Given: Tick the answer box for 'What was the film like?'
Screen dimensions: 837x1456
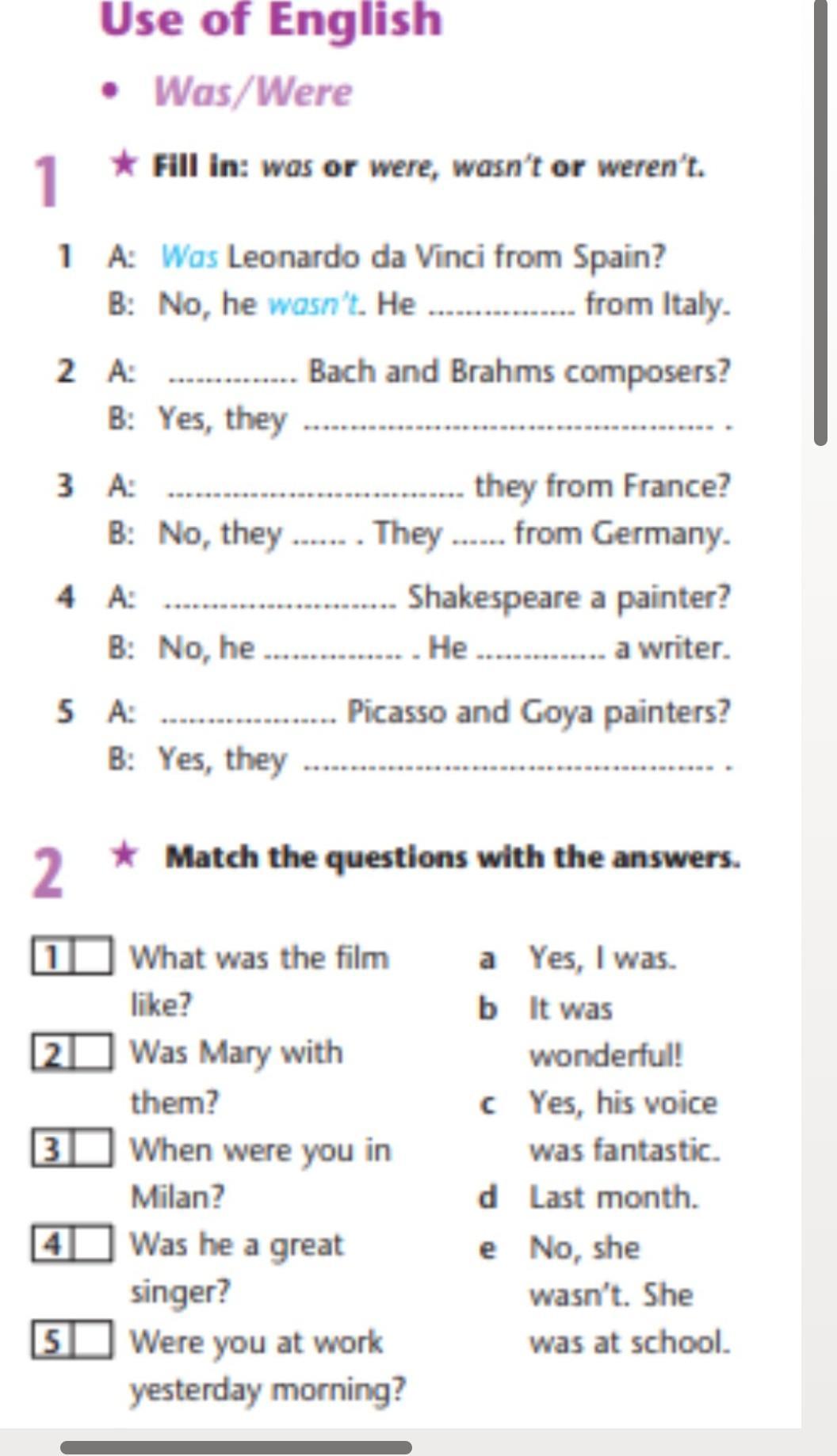Looking at the screenshot, I should 93,957.
